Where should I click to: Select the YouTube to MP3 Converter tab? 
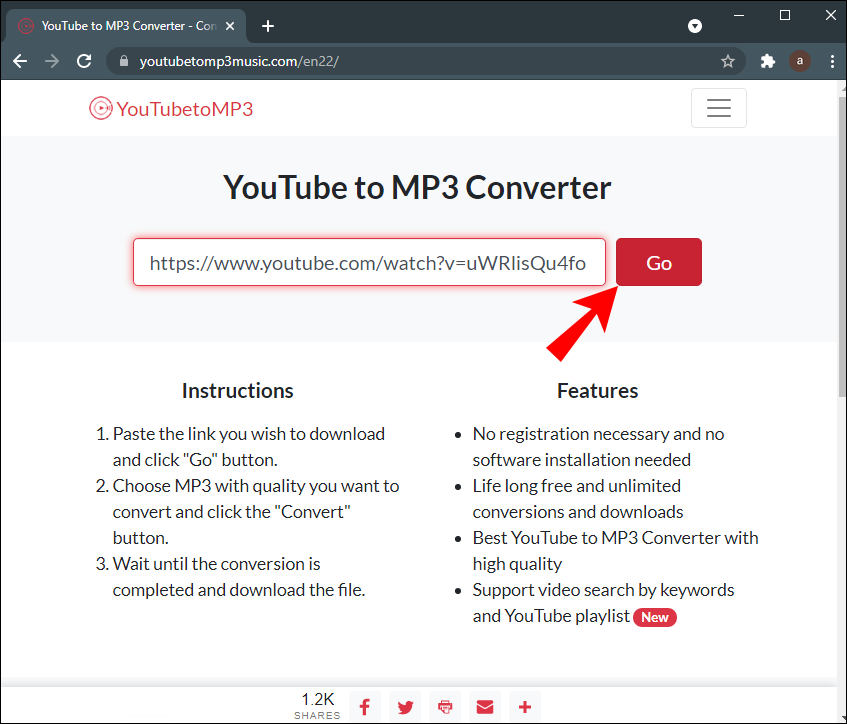point(125,26)
